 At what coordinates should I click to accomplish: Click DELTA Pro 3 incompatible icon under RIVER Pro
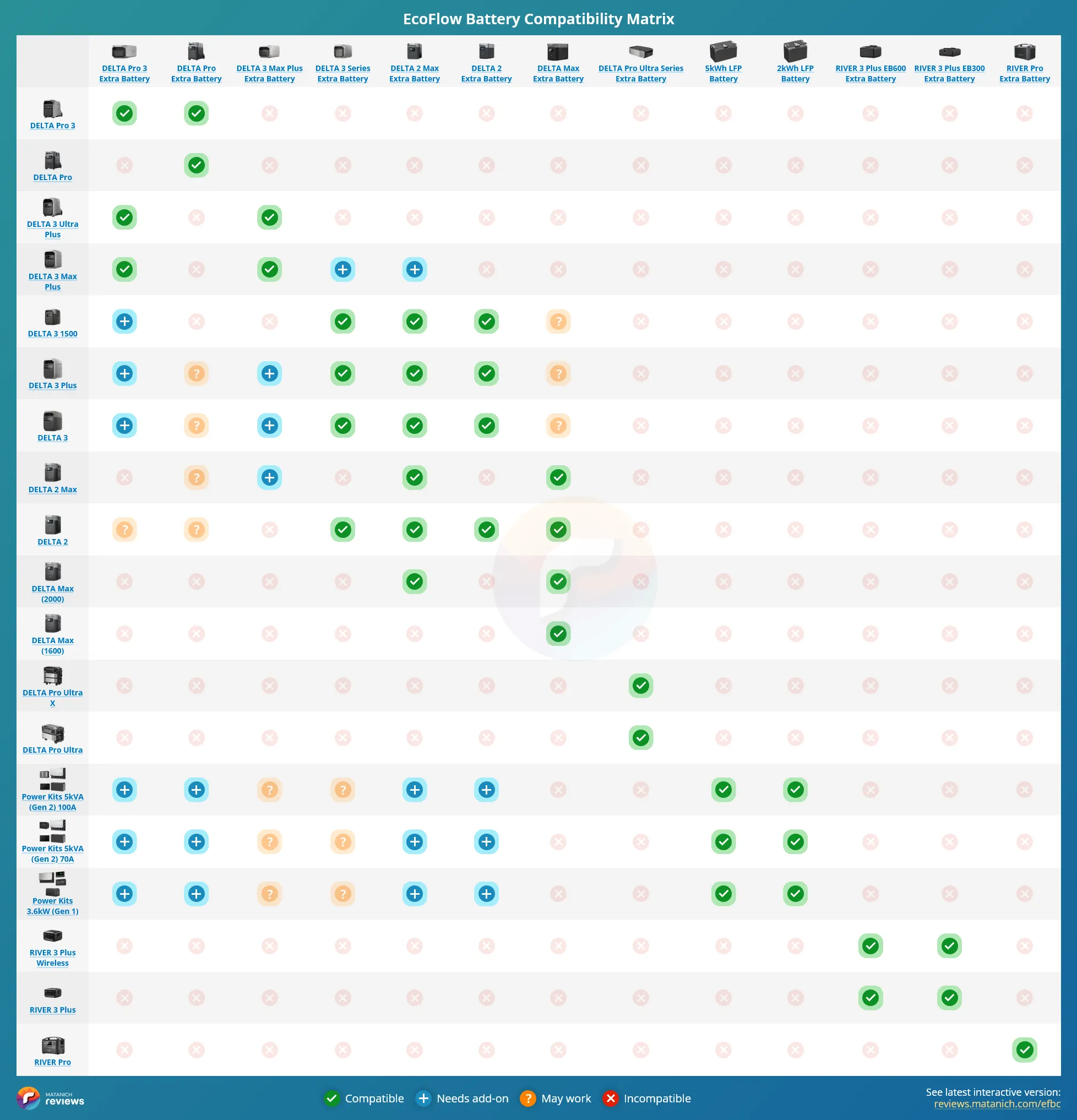pyautogui.click(x=1025, y=113)
